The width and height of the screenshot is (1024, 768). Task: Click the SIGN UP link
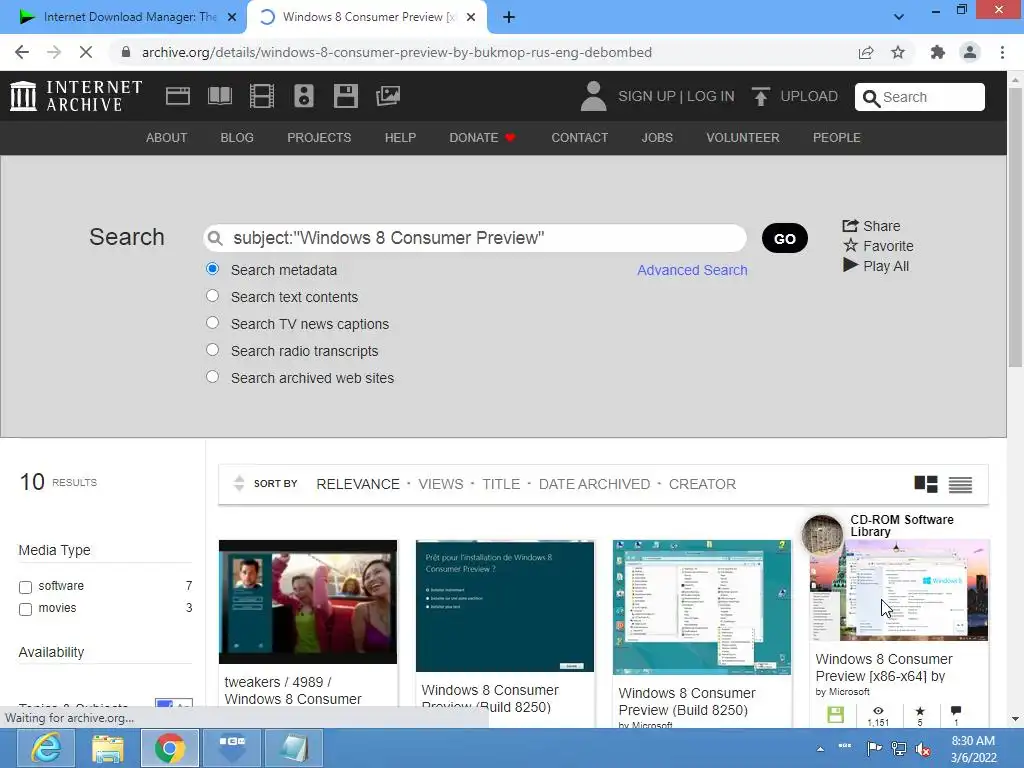(x=647, y=96)
